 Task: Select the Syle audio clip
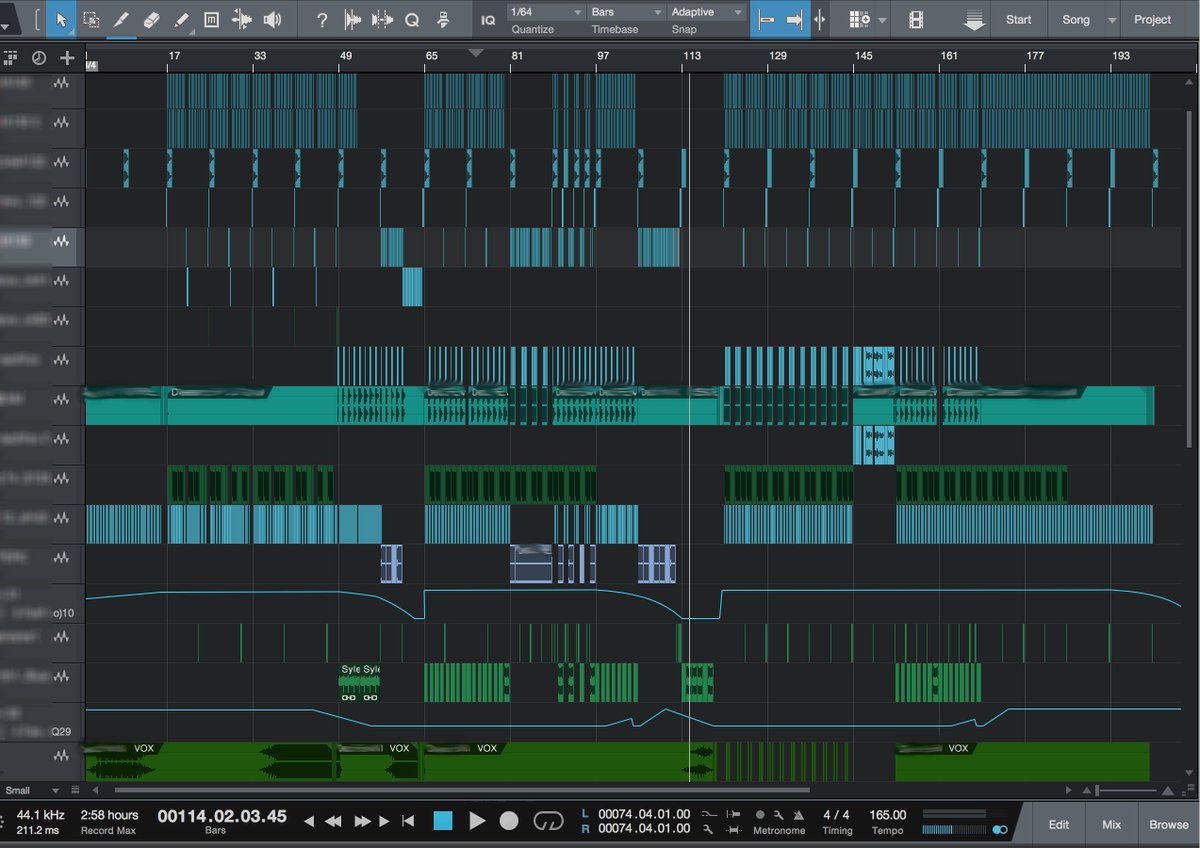[360, 683]
